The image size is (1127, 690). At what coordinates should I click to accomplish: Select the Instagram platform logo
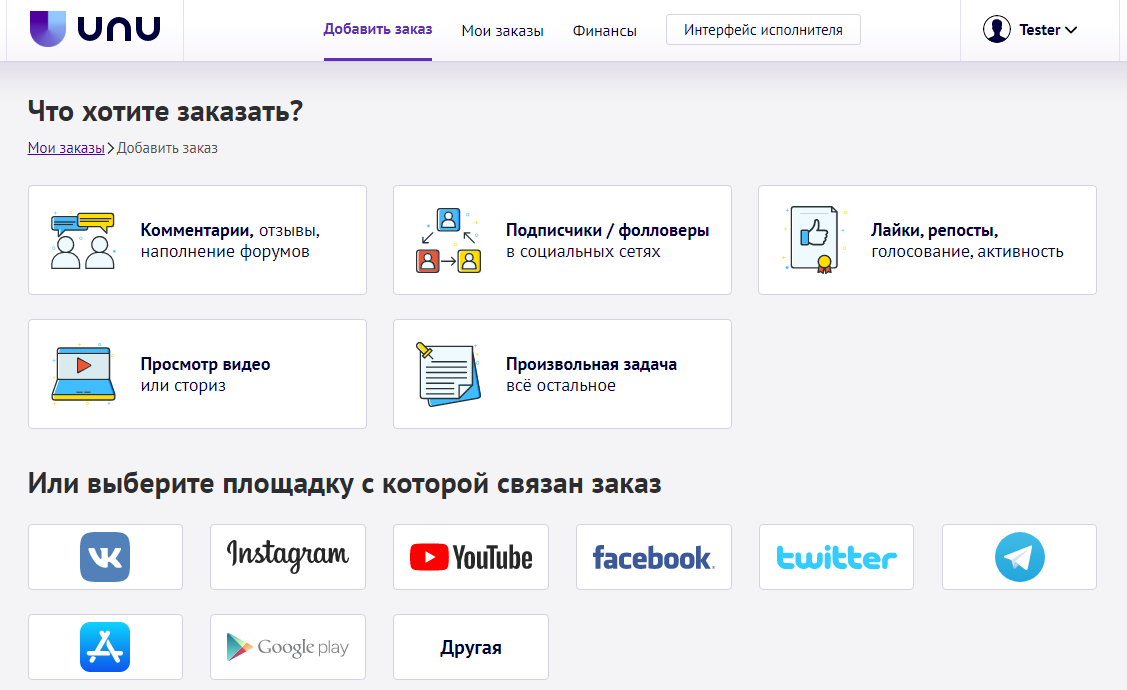(x=288, y=556)
